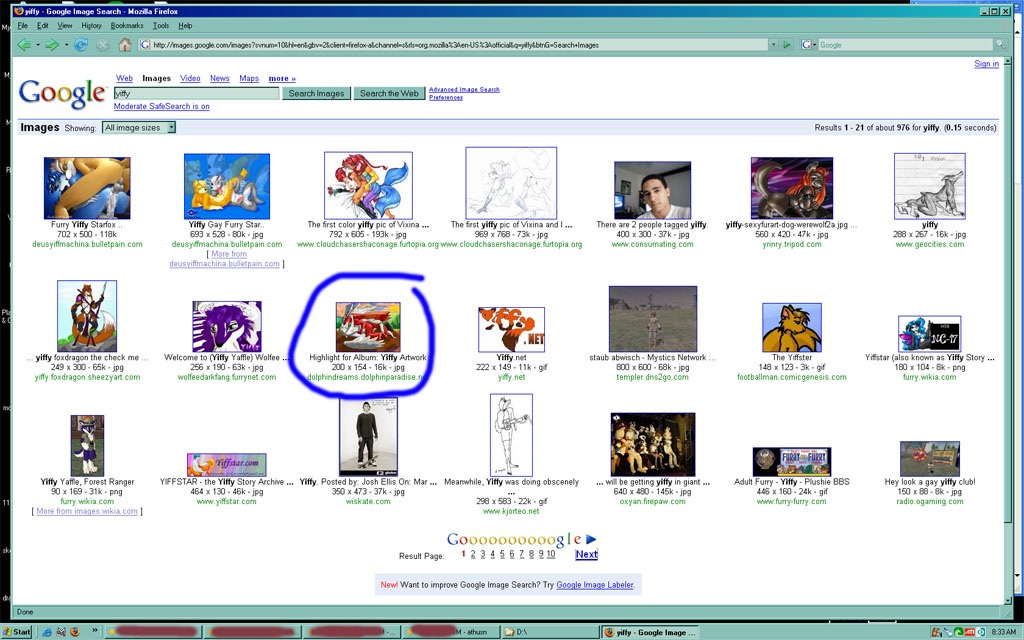The image size is (1024, 640).
Task: Expand the quick launch overflow chevron
Action: pyautogui.click(x=94, y=630)
